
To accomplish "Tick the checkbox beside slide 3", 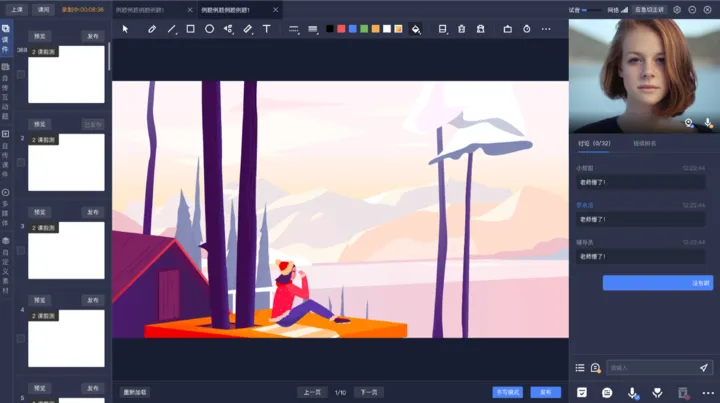I will (21, 251).
